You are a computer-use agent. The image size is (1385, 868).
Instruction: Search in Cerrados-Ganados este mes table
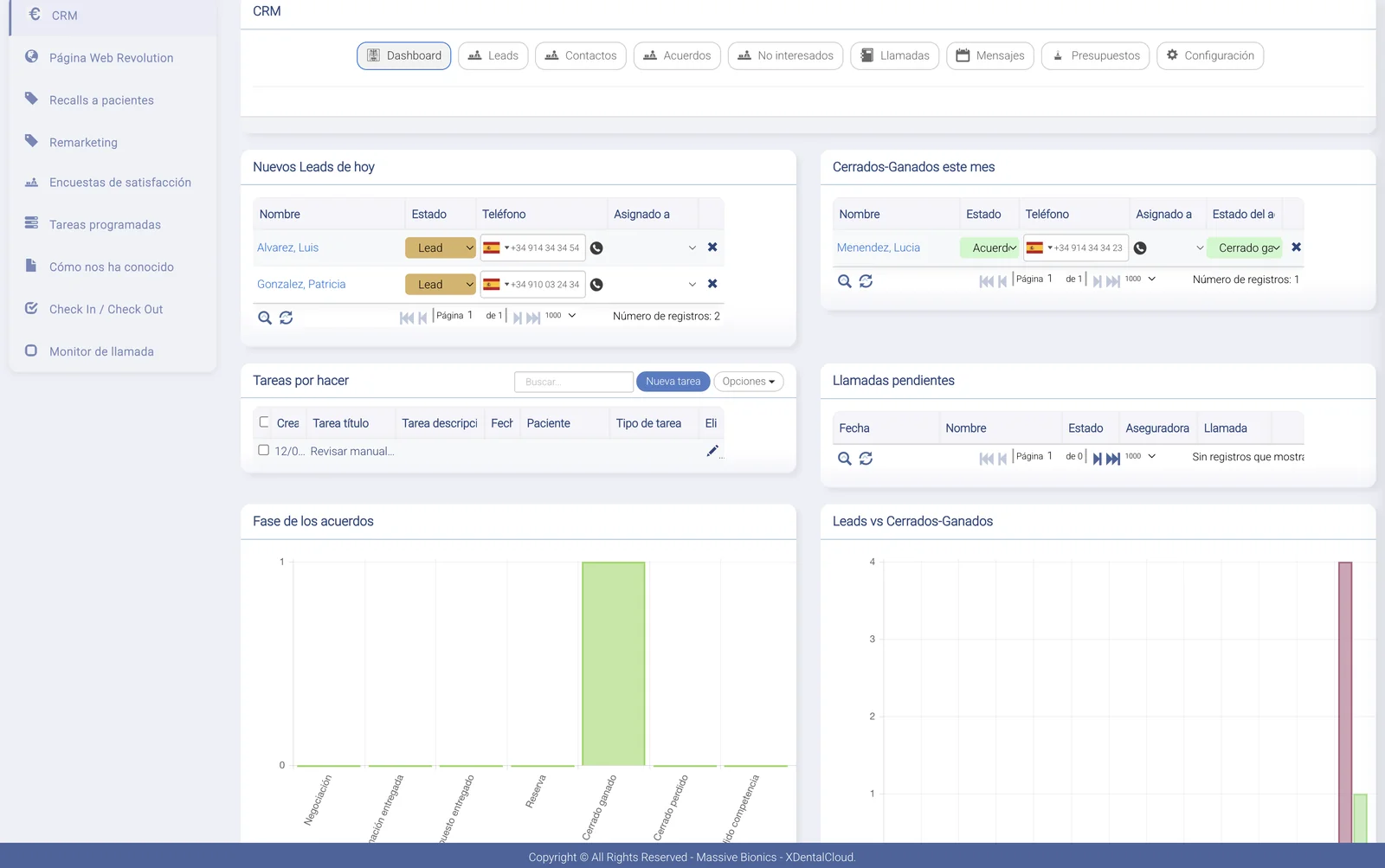click(845, 281)
